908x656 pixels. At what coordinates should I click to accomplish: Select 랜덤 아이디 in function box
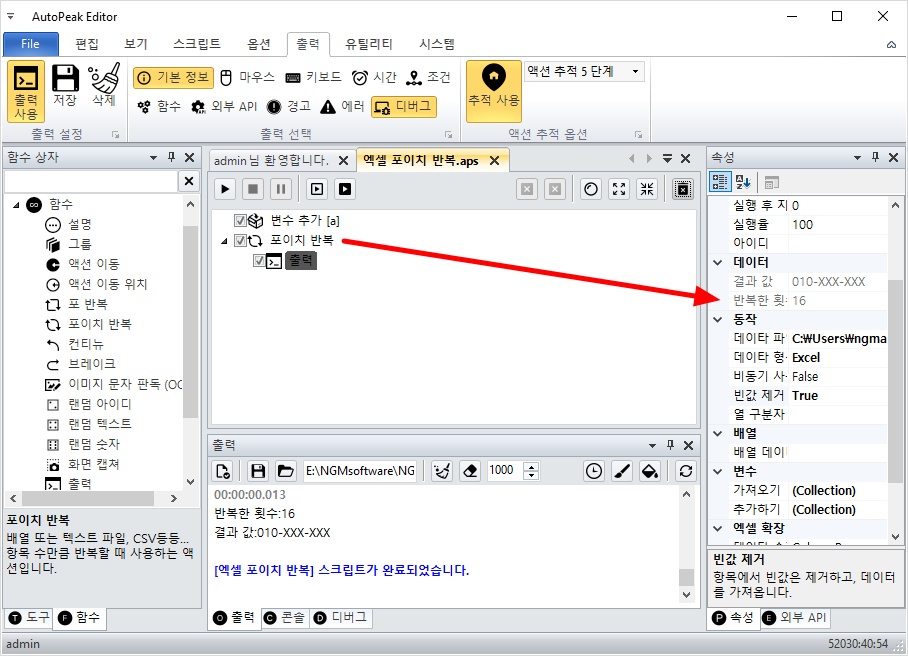coord(100,404)
